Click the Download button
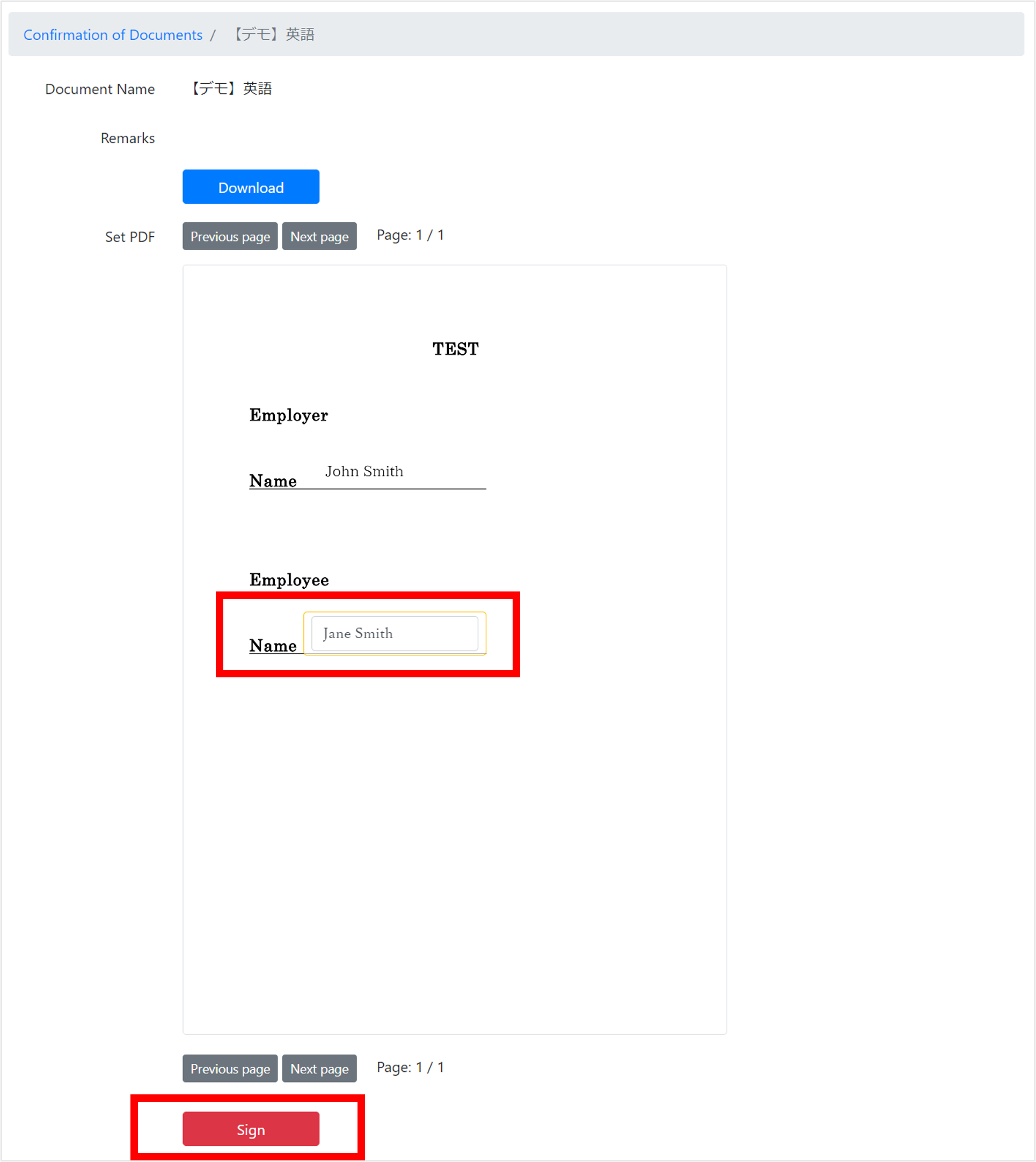The width and height of the screenshot is (1036, 1162). tap(251, 187)
